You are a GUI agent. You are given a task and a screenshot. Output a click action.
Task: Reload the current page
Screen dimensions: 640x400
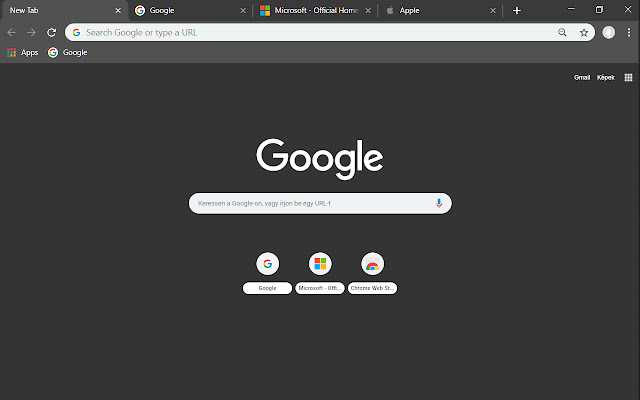51,32
